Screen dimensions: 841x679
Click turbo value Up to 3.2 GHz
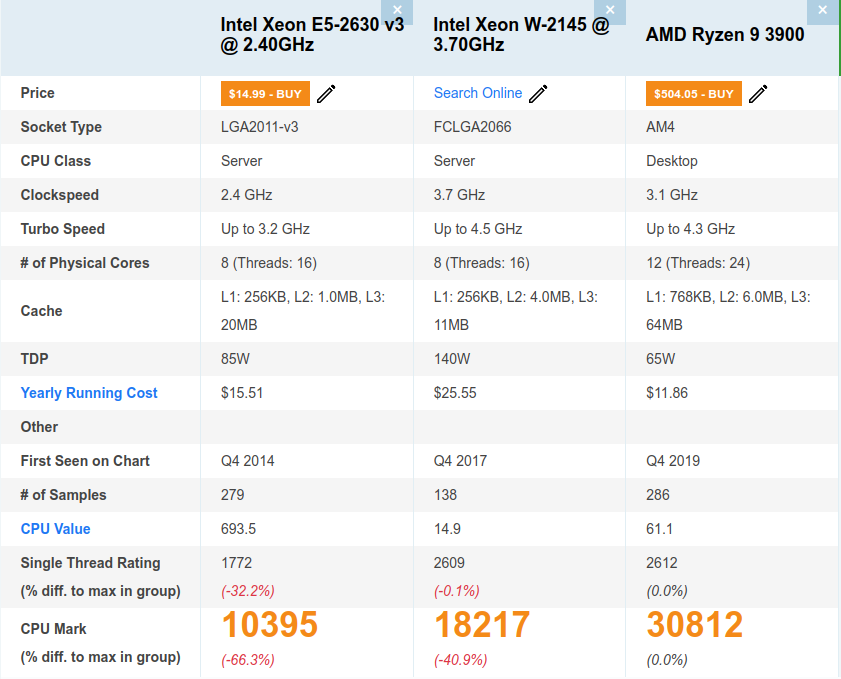(265, 229)
